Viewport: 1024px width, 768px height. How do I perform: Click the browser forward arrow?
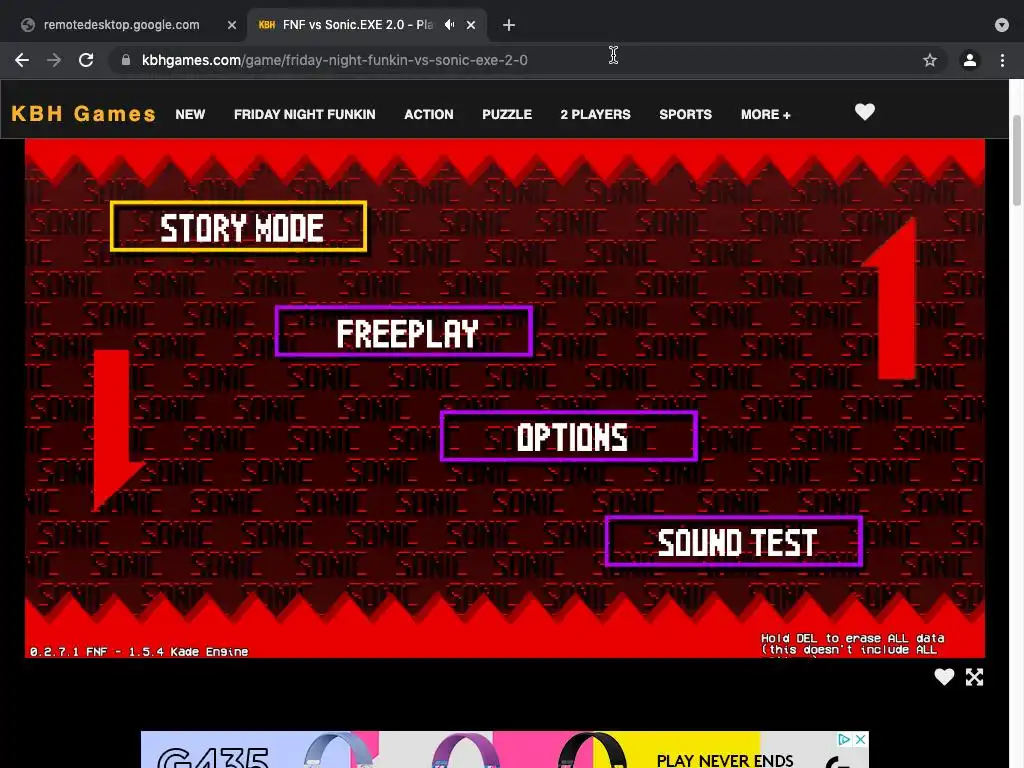click(x=54, y=60)
